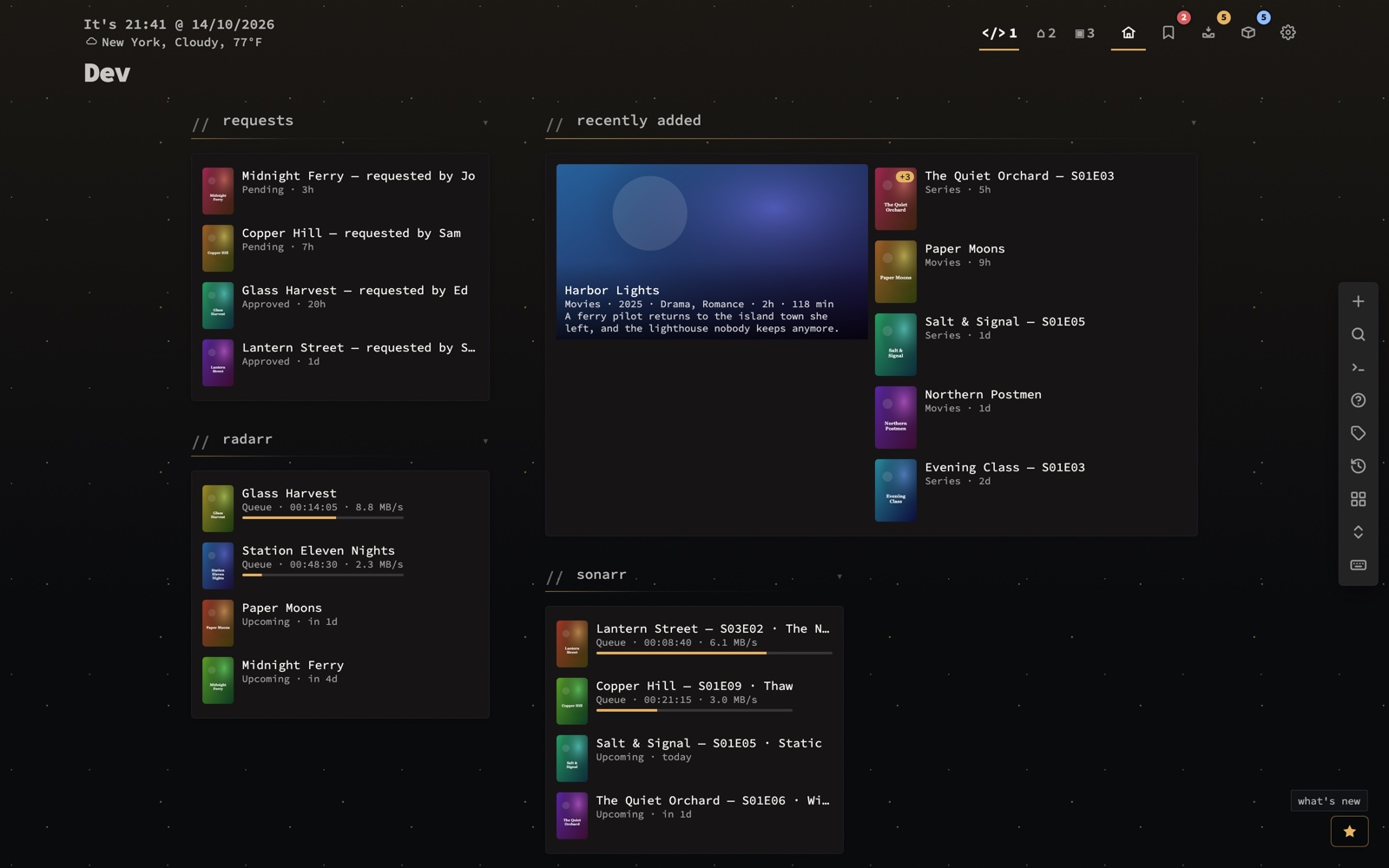This screenshot has width=1389, height=868.
Task: Switch to workspace tab 2
Action: tap(1046, 33)
